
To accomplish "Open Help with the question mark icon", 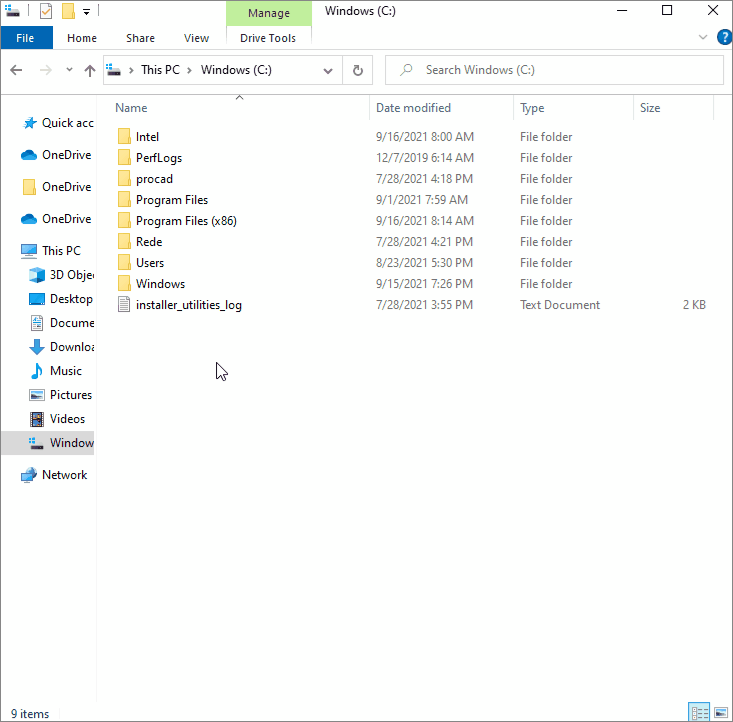I will (724, 37).
